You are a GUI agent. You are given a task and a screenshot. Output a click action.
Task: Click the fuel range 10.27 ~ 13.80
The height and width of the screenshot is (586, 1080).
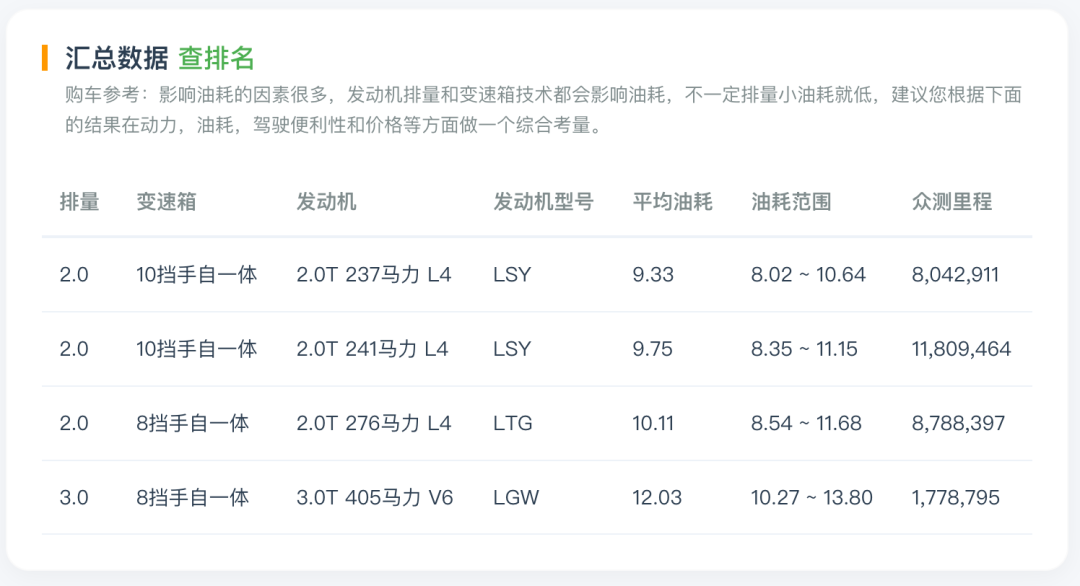811,498
